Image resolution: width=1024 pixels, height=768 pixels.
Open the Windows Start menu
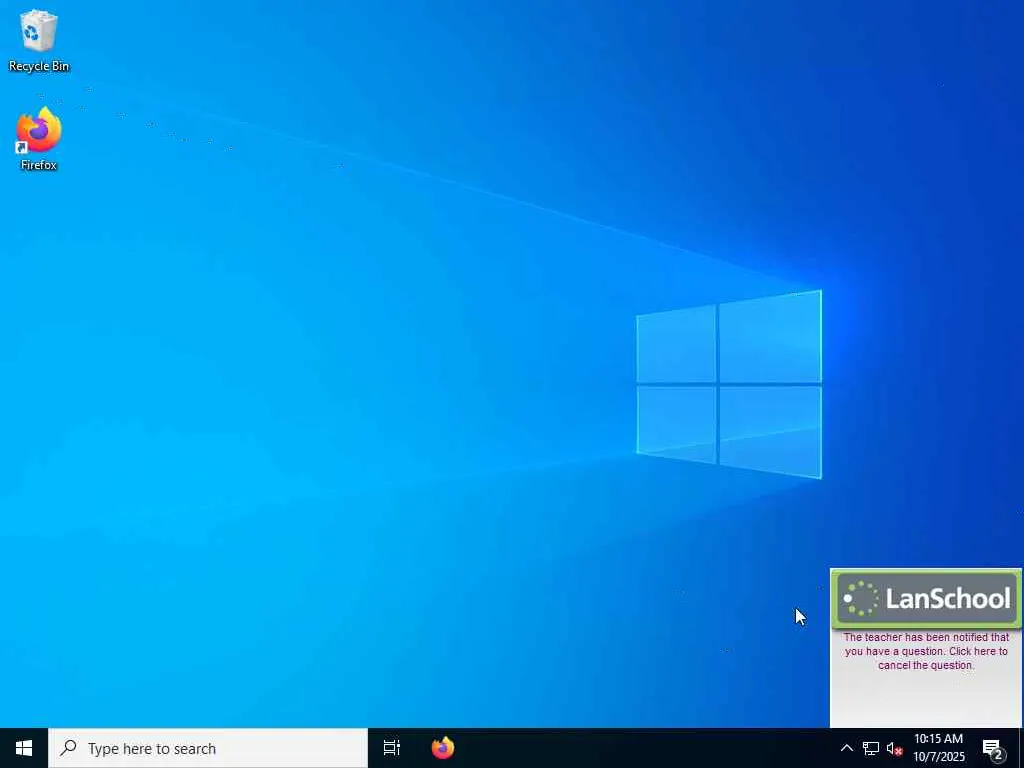click(x=24, y=748)
